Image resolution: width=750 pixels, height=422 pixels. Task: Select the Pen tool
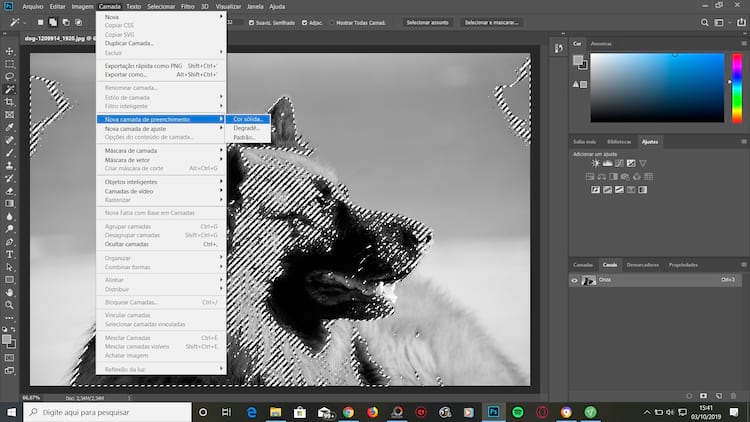9,242
